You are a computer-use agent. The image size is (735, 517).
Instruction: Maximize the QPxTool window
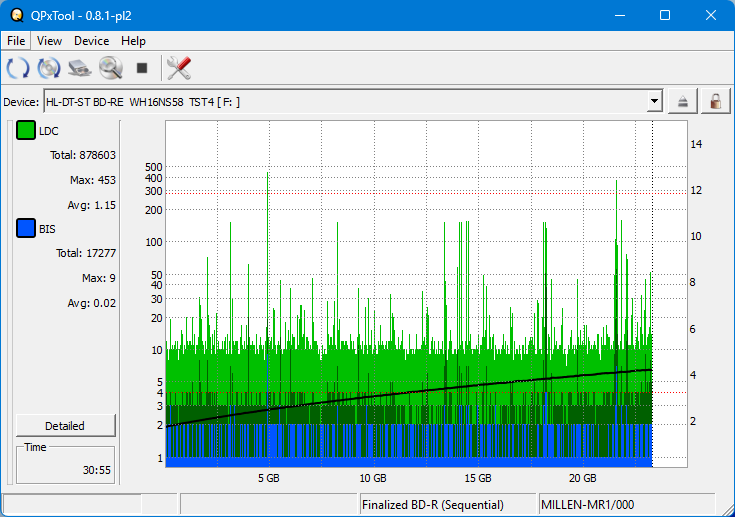(x=665, y=15)
